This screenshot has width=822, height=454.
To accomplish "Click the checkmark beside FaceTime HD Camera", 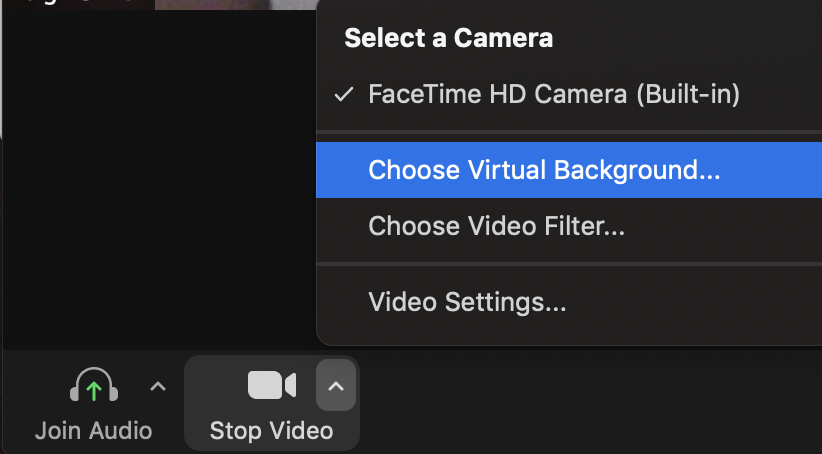I will pyautogui.click(x=344, y=95).
